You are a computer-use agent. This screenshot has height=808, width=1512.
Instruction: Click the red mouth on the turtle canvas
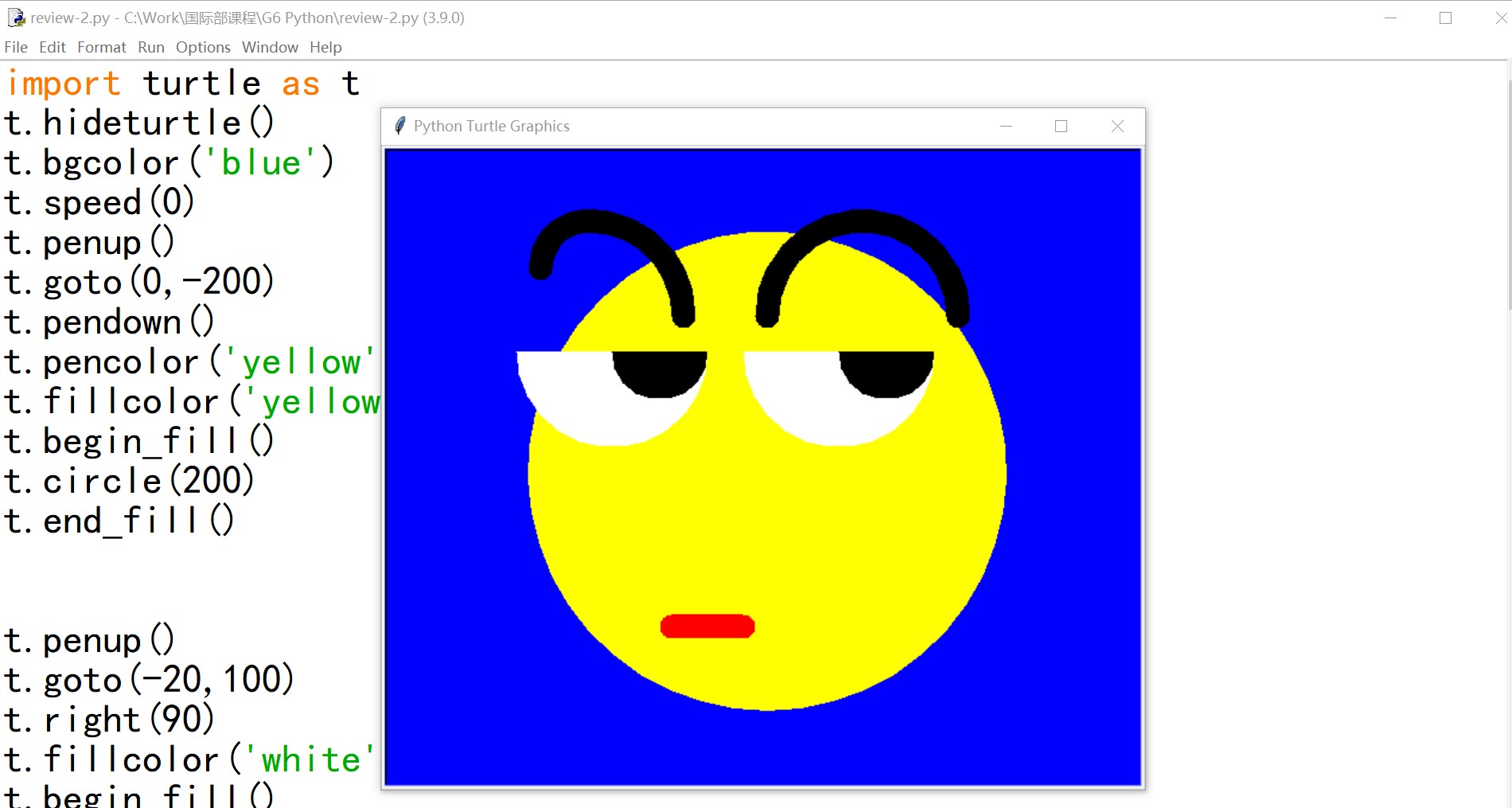pos(707,626)
